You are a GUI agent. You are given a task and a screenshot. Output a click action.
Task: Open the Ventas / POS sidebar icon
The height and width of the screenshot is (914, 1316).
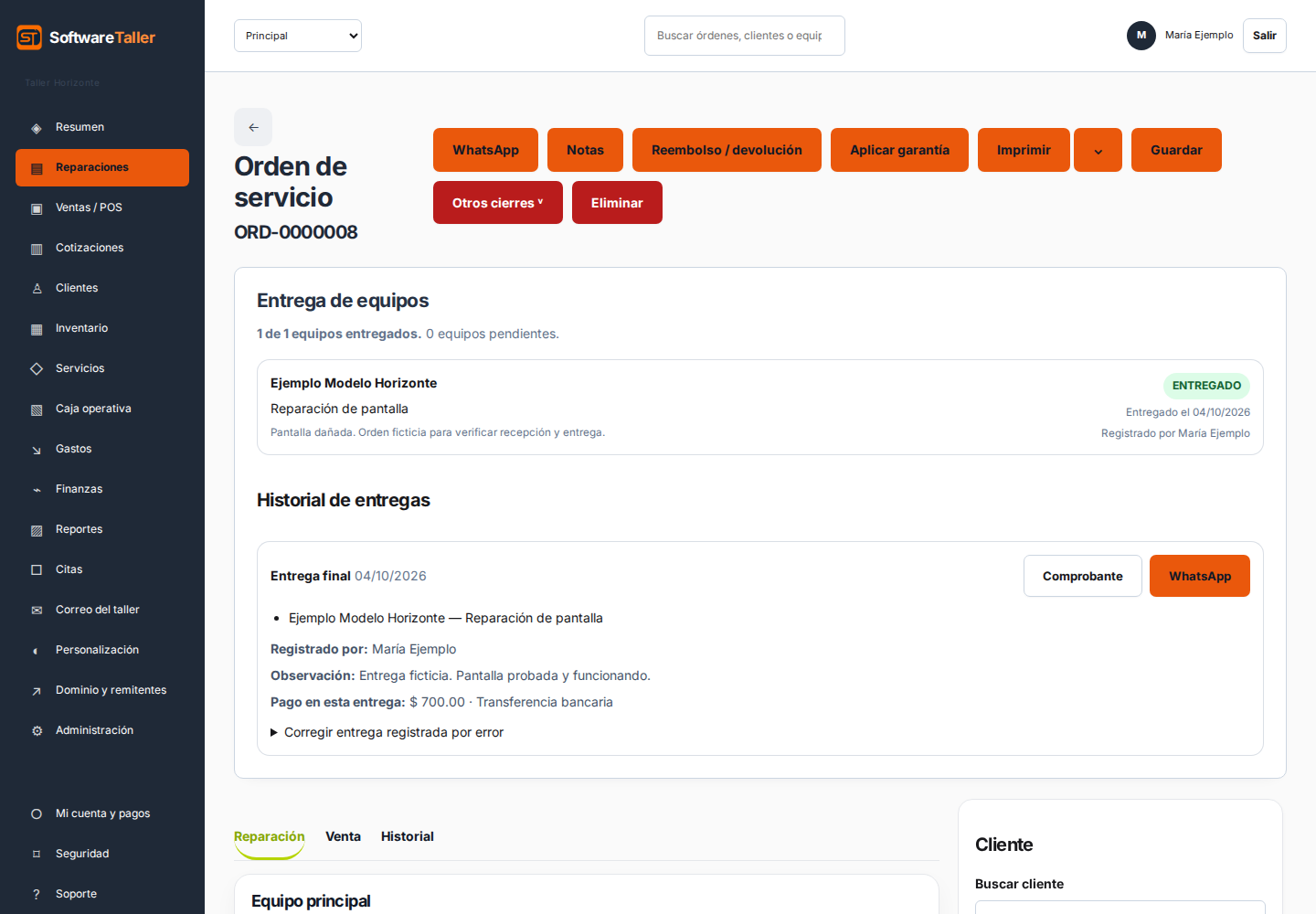(37, 208)
